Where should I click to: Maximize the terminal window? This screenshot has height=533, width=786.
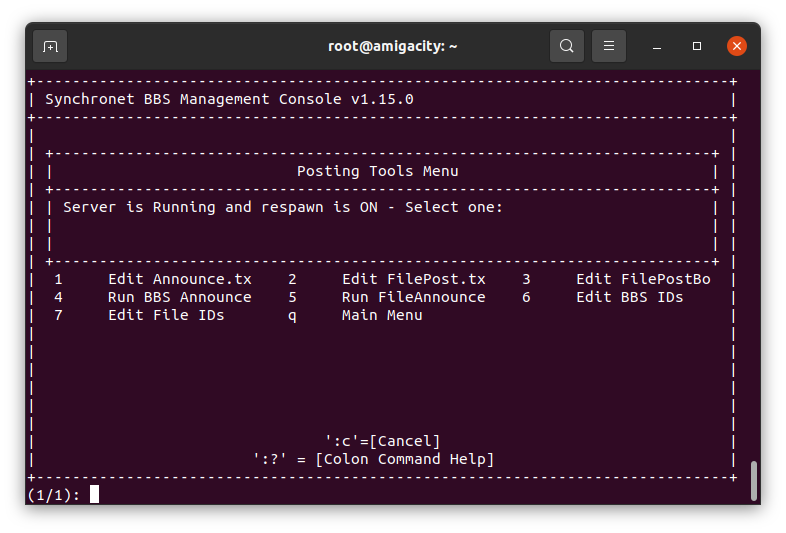click(x=697, y=46)
